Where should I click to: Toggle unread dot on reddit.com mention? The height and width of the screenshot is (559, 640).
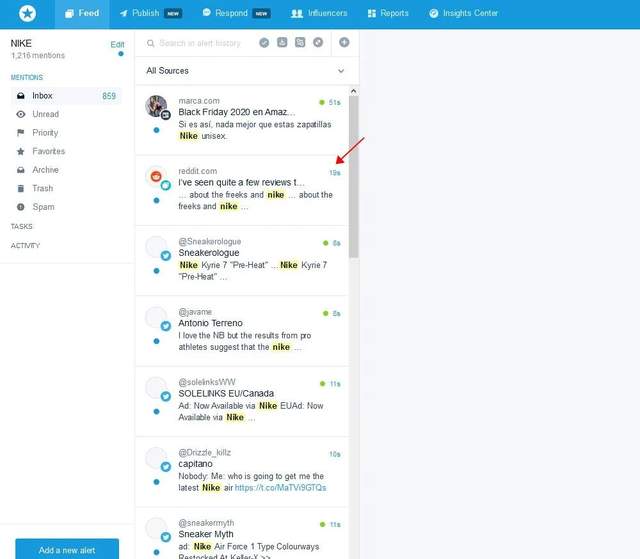(156, 200)
